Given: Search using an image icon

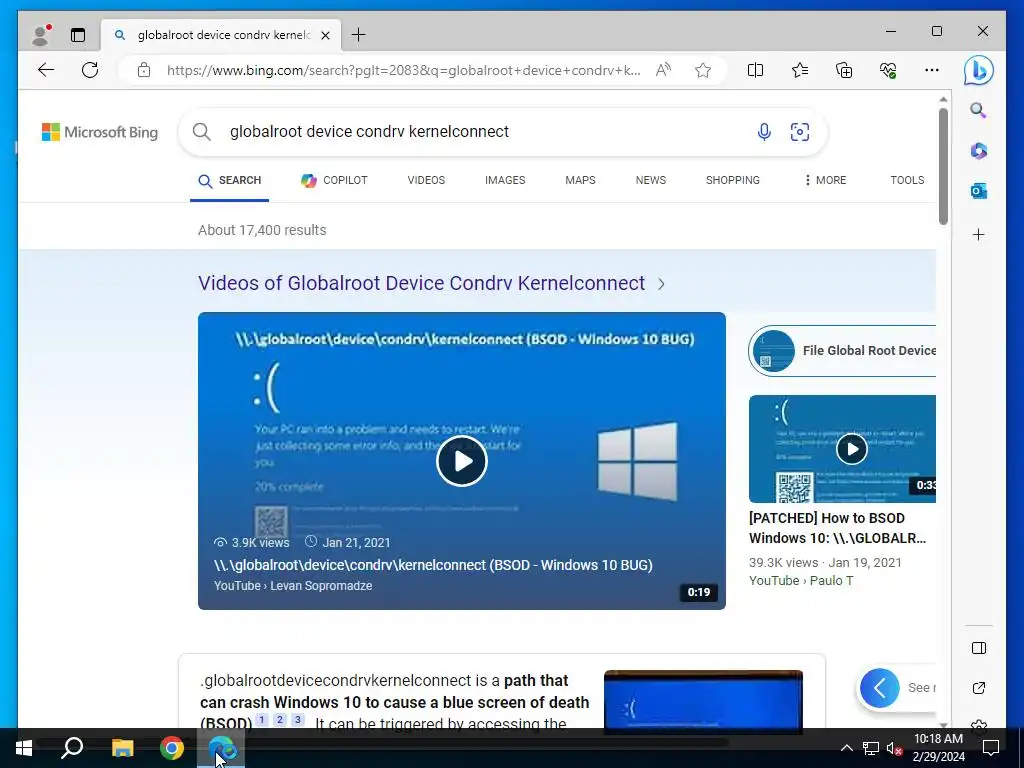Looking at the screenshot, I should 799,132.
